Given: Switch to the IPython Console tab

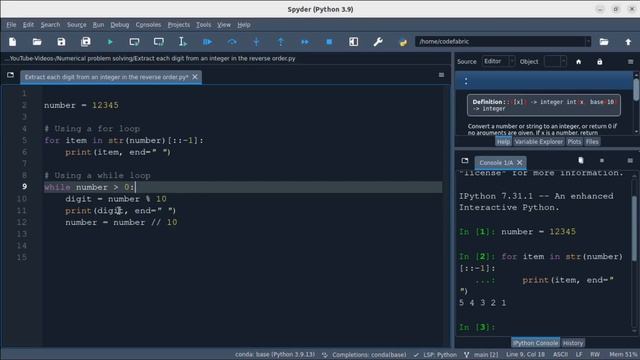Looking at the screenshot, I should click(536, 343).
